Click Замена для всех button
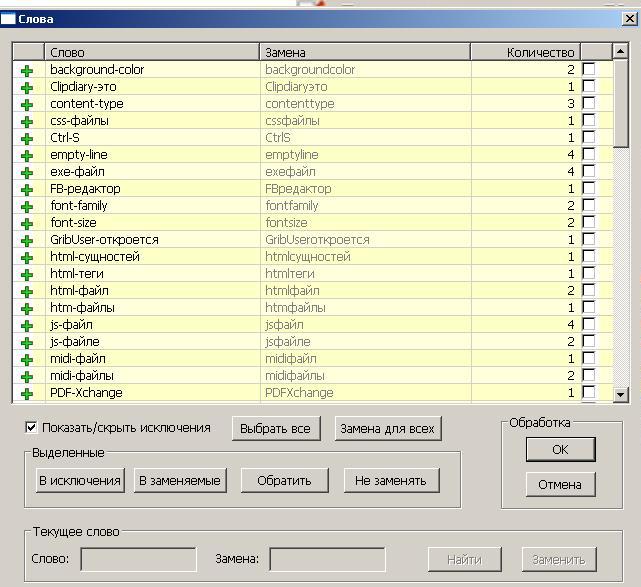Viewport: 641px width, 587px height. point(388,428)
